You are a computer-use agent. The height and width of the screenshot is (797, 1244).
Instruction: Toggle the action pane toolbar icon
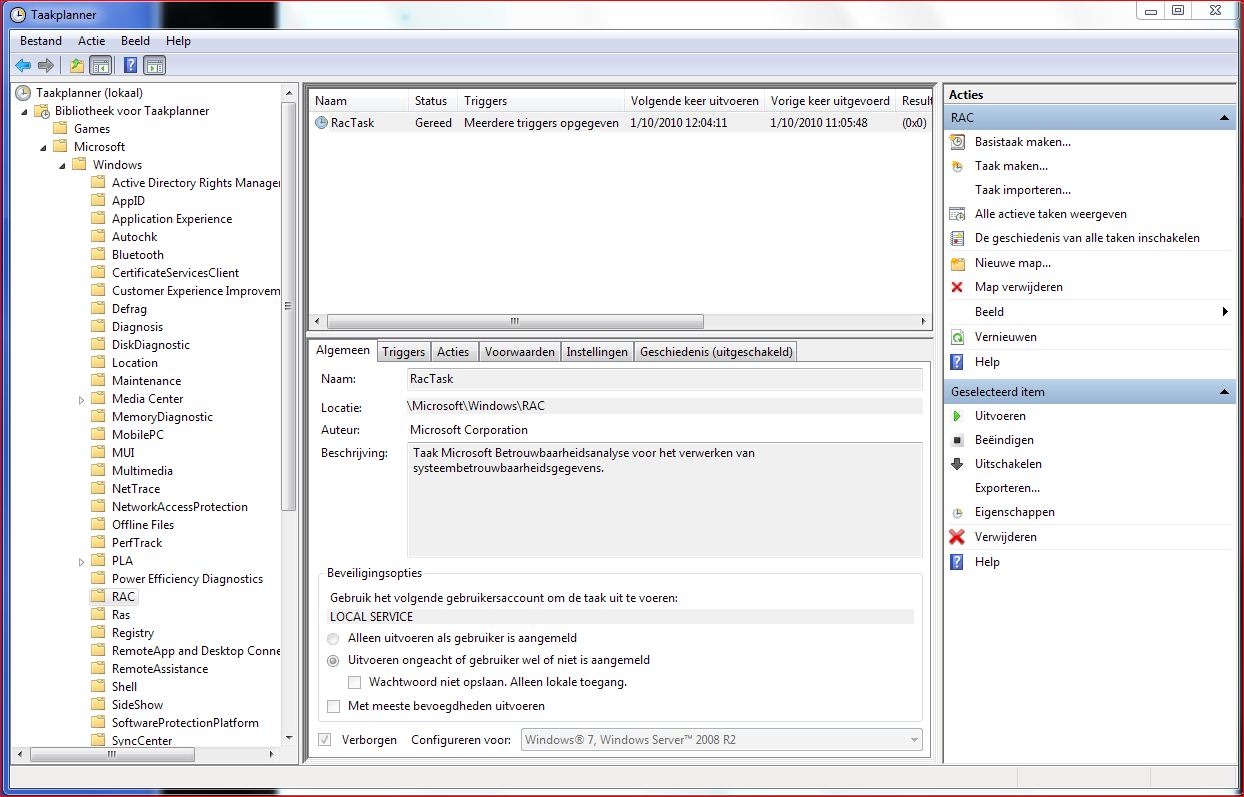coord(154,66)
